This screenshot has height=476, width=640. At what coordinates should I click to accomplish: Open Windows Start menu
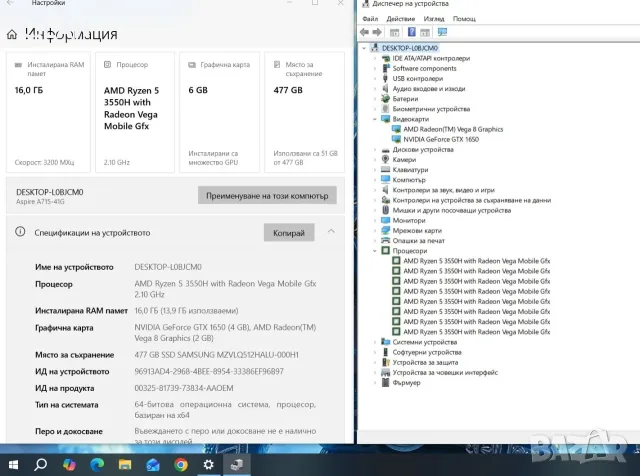[13, 465]
